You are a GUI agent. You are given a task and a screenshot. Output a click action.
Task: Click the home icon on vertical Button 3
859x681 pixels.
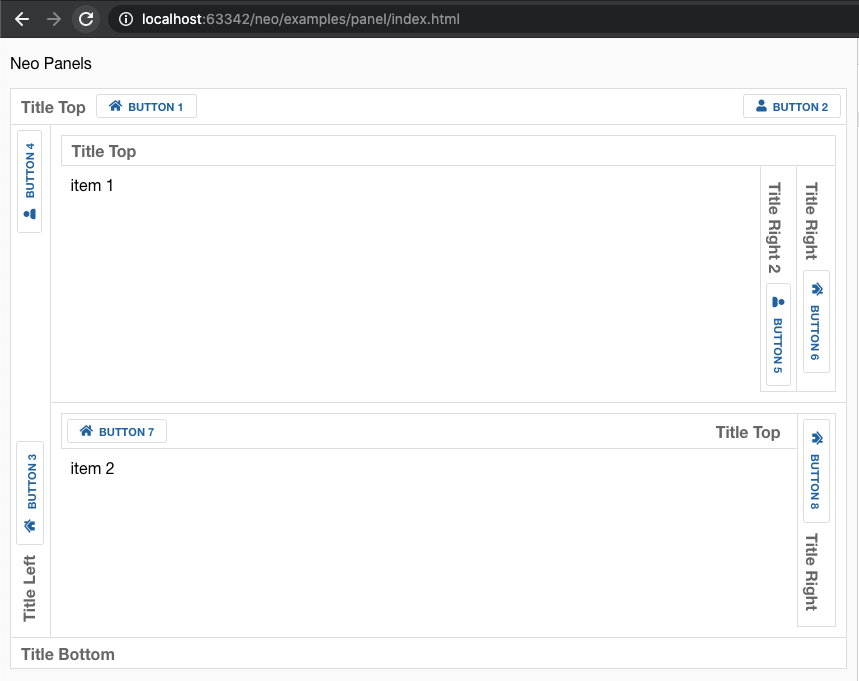[x=30, y=526]
